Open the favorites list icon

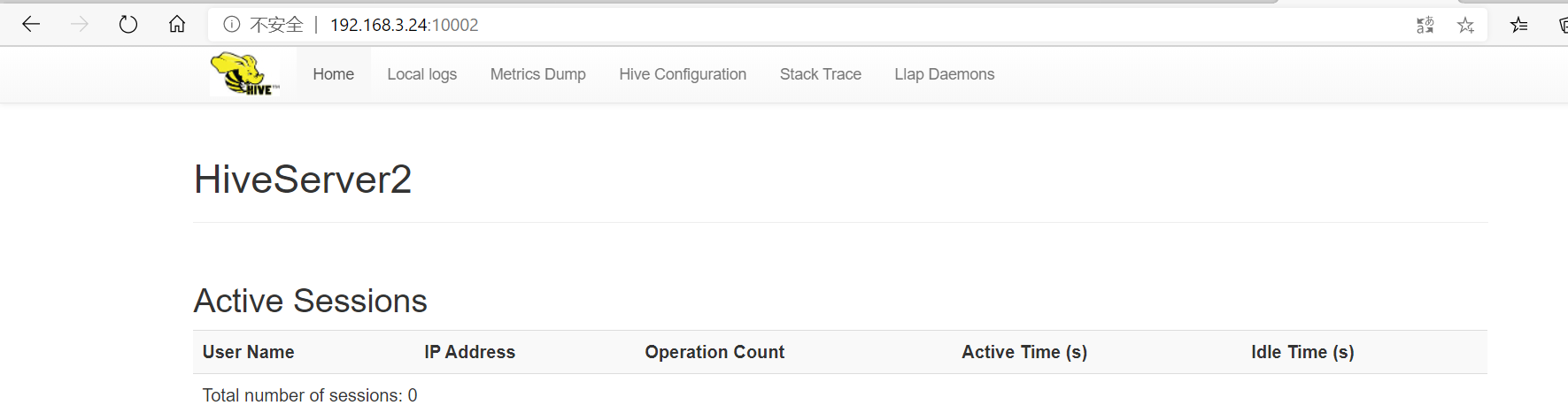pos(1519,26)
